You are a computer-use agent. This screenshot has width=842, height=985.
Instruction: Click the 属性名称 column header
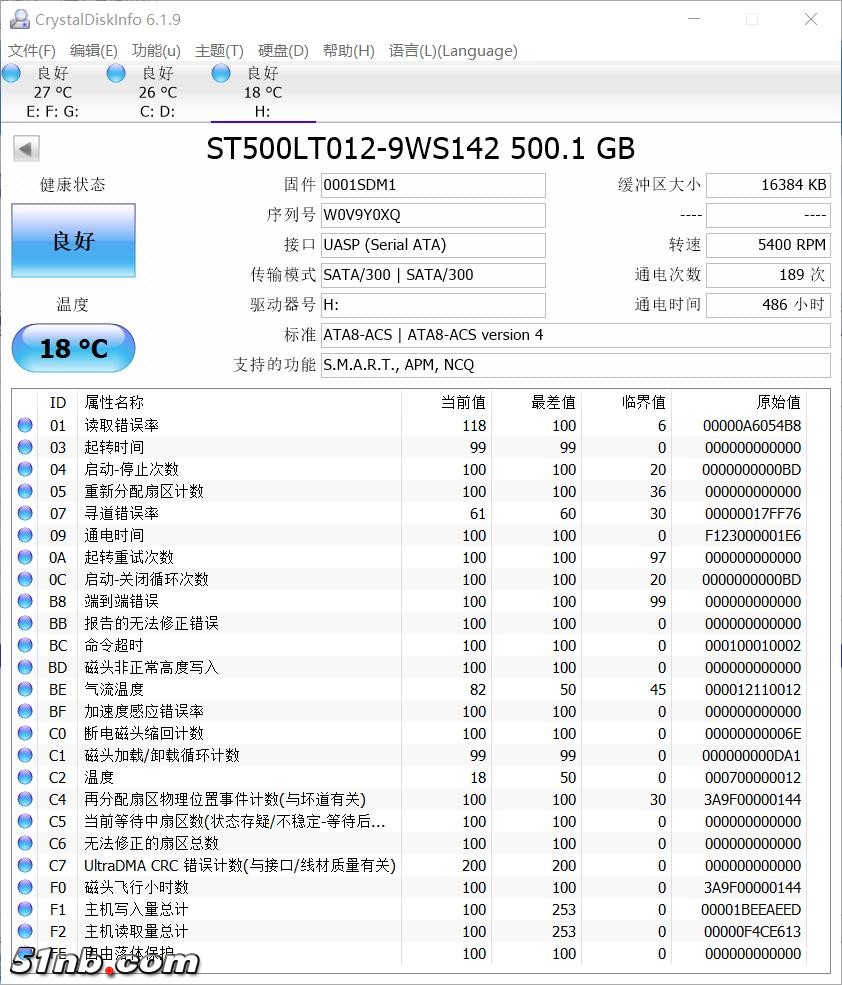[114, 403]
